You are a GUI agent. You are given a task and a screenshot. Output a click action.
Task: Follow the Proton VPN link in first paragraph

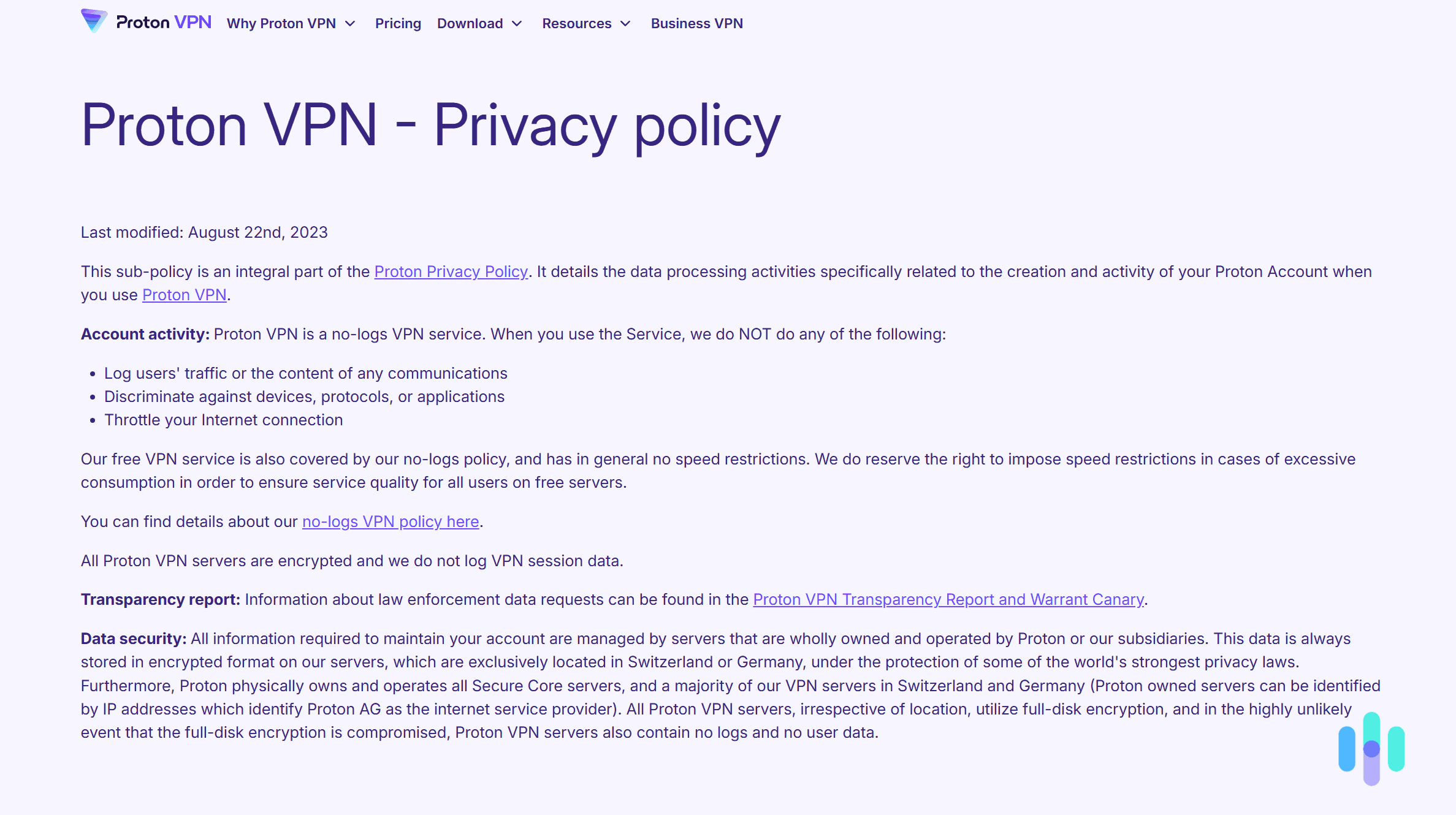[183, 295]
